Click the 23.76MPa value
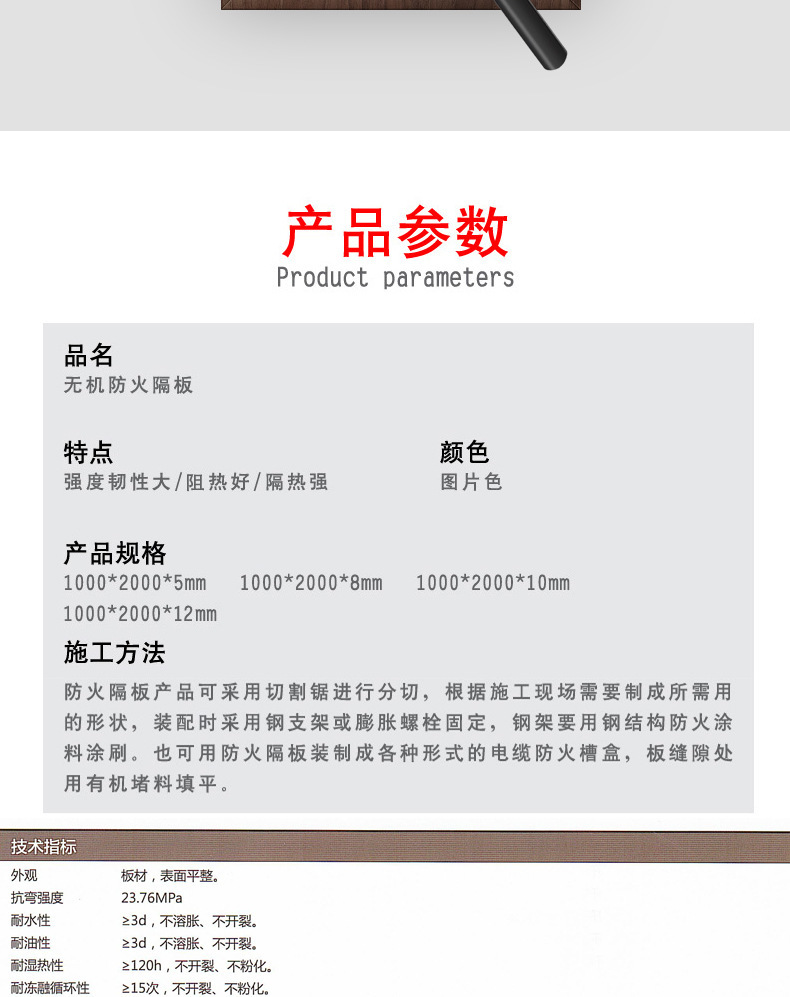This screenshot has width=790, height=997. click(152, 898)
